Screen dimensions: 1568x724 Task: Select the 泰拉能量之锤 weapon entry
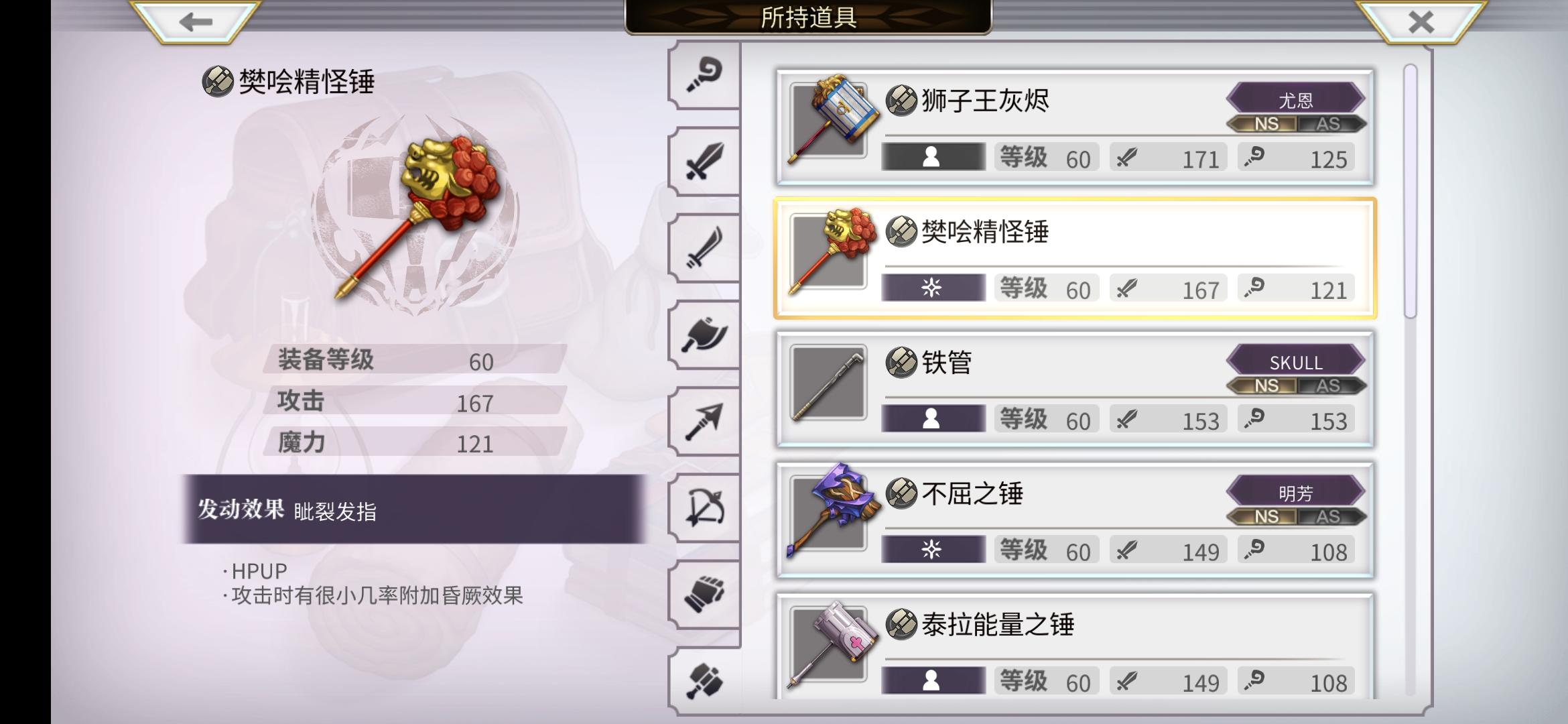click(x=1075, y=646)
